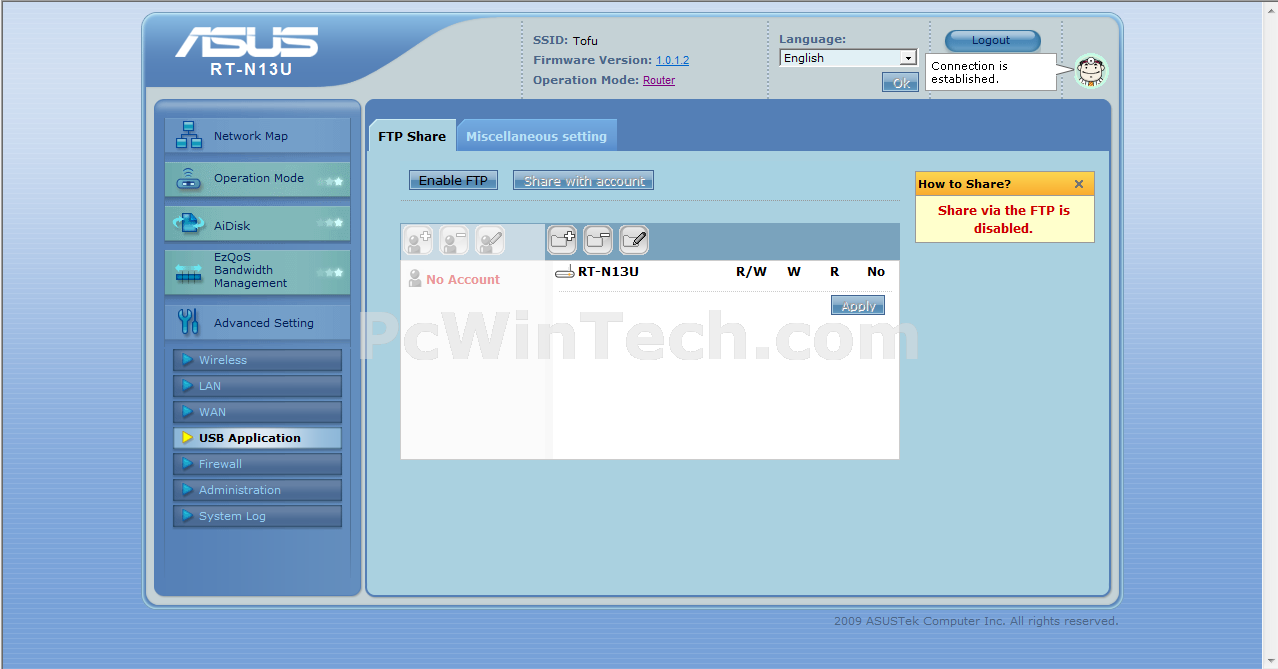The height and width of the screenshot is (669, 1278).
Task: Click the R permission column header
Action: [x=835, y=272]
